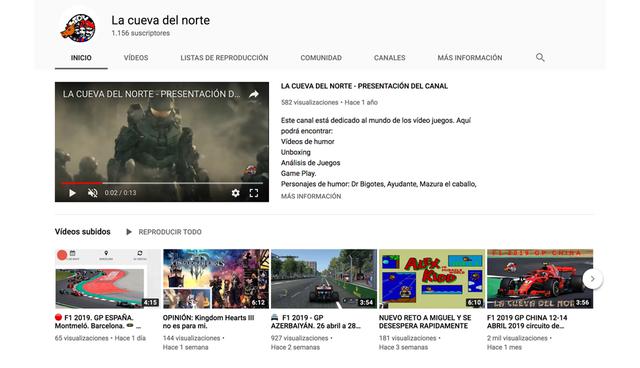Open the channel search magnifier icon

pos(540,58)
